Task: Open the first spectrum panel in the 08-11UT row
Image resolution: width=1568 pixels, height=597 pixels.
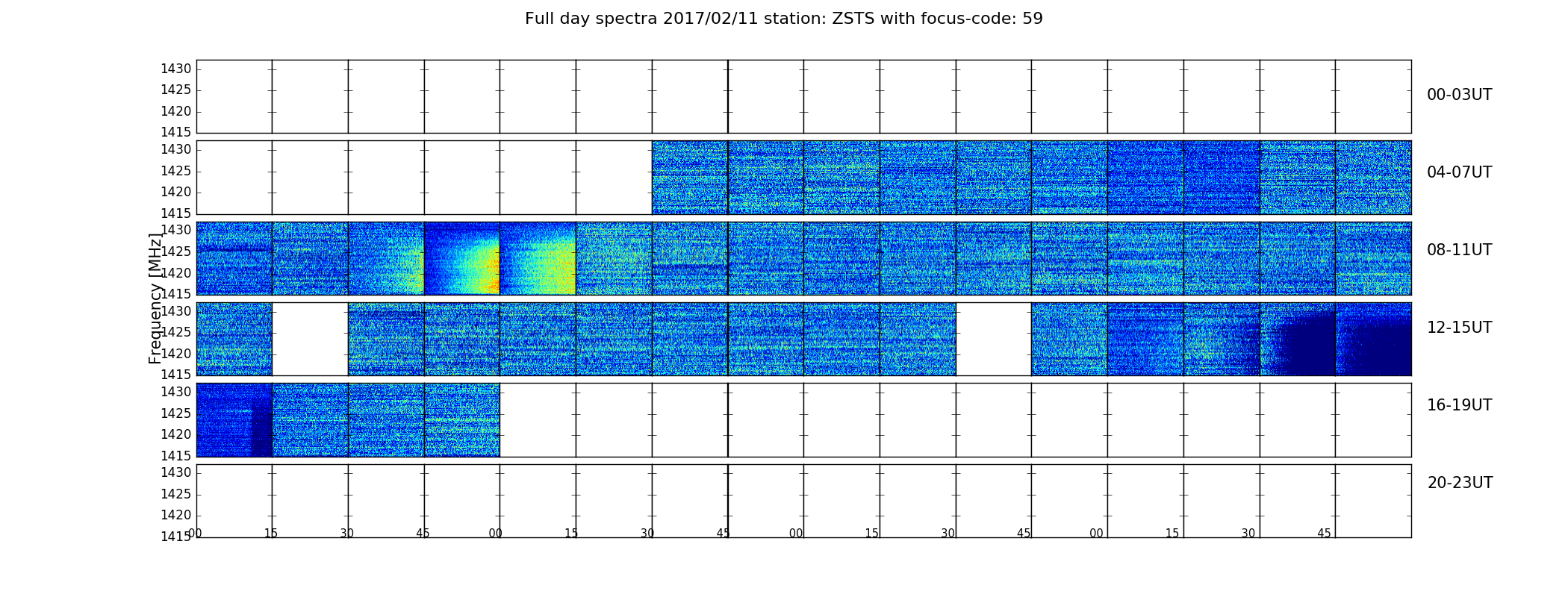Action: pos(234,258)
